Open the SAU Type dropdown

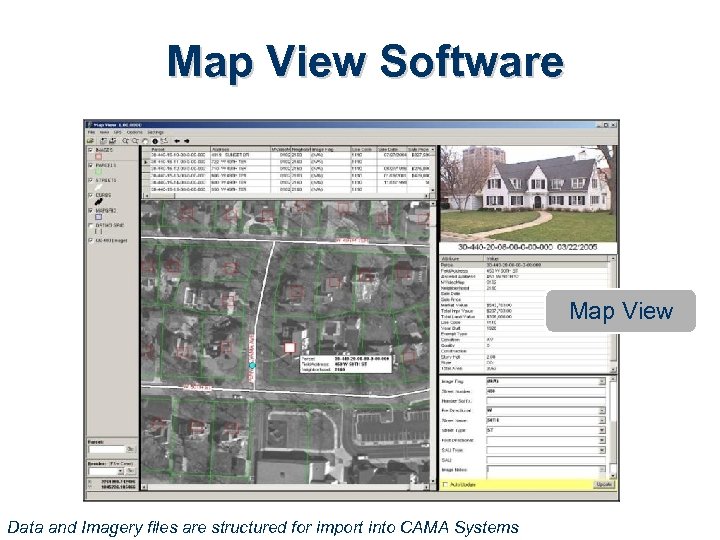click(602, 450)
